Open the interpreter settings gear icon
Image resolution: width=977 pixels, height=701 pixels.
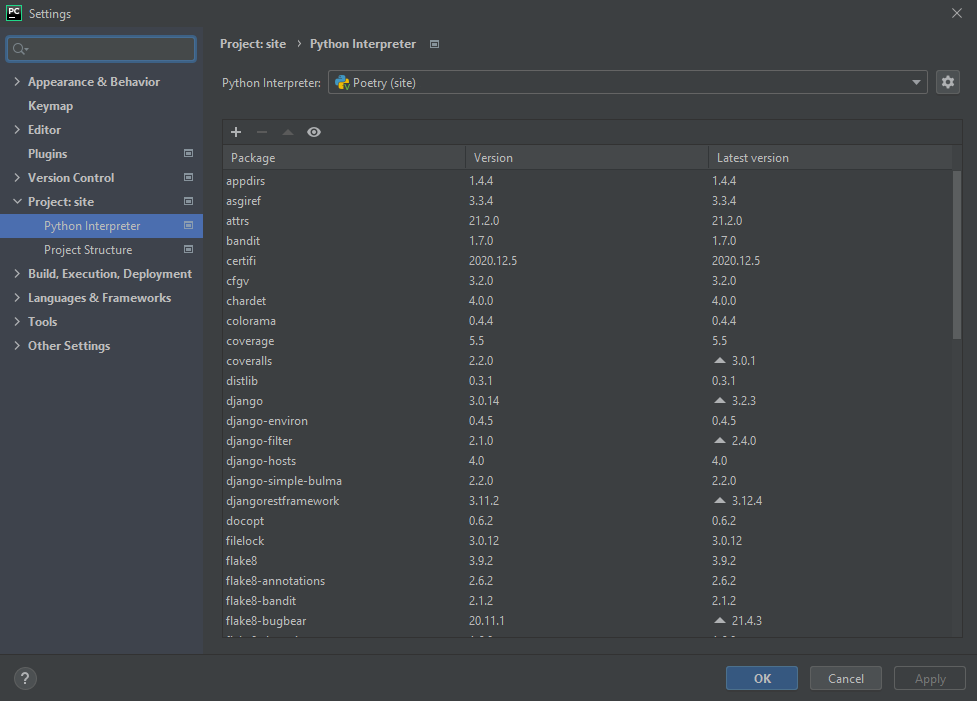coord(947,82)
